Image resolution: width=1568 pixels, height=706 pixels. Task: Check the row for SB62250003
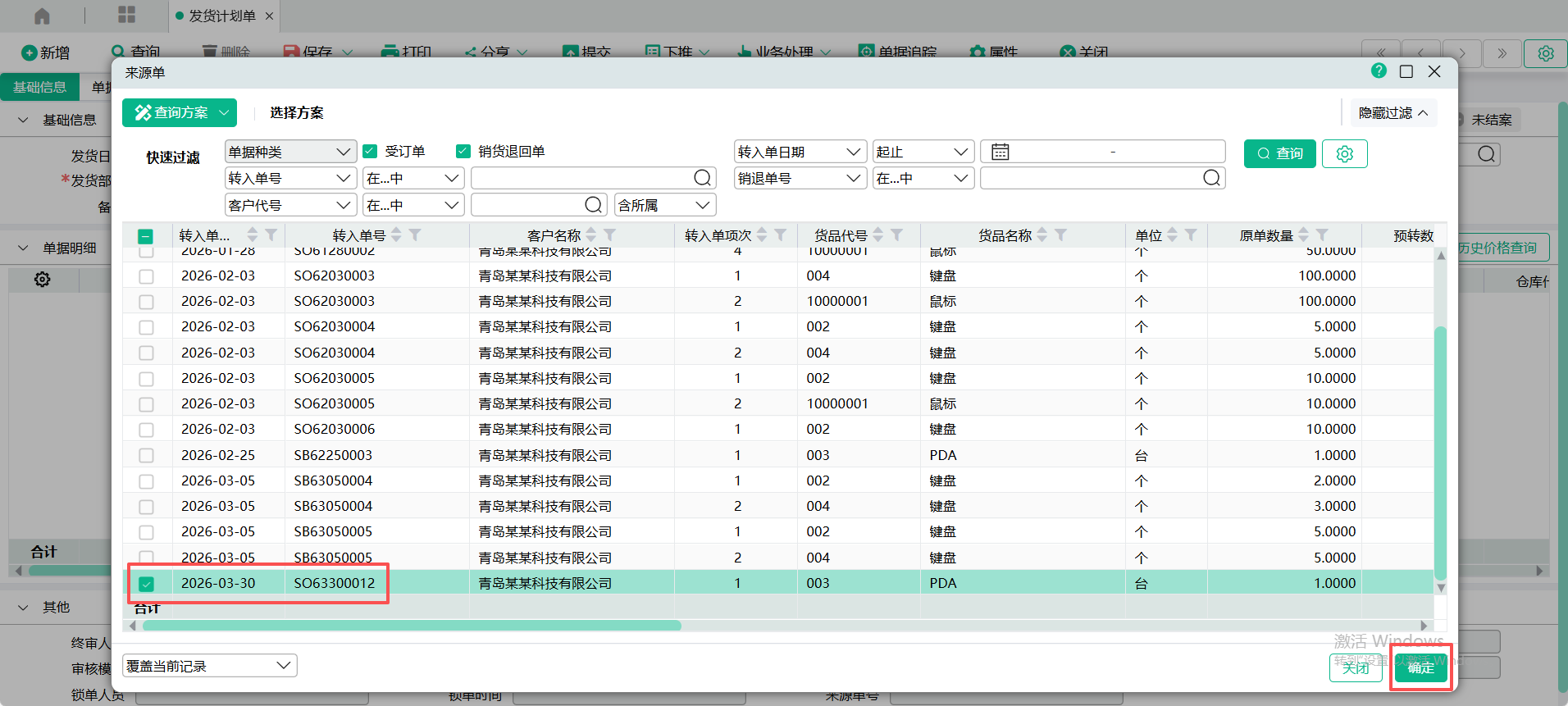pyautogui.click(x=146, y=455)
